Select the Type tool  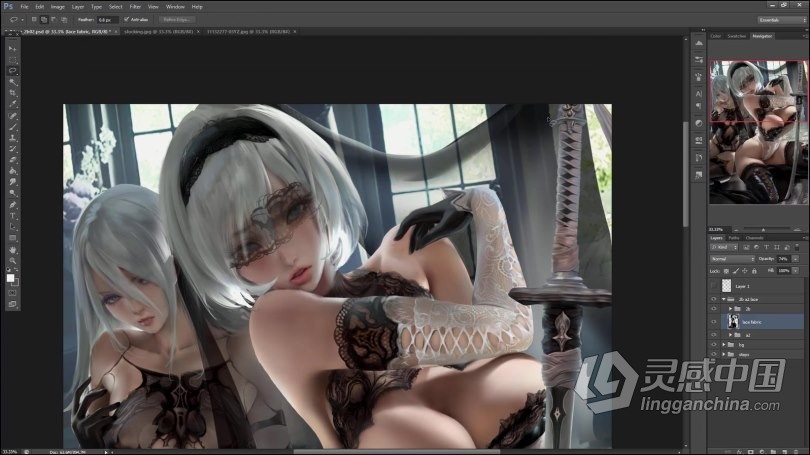(x=12, y=215)
